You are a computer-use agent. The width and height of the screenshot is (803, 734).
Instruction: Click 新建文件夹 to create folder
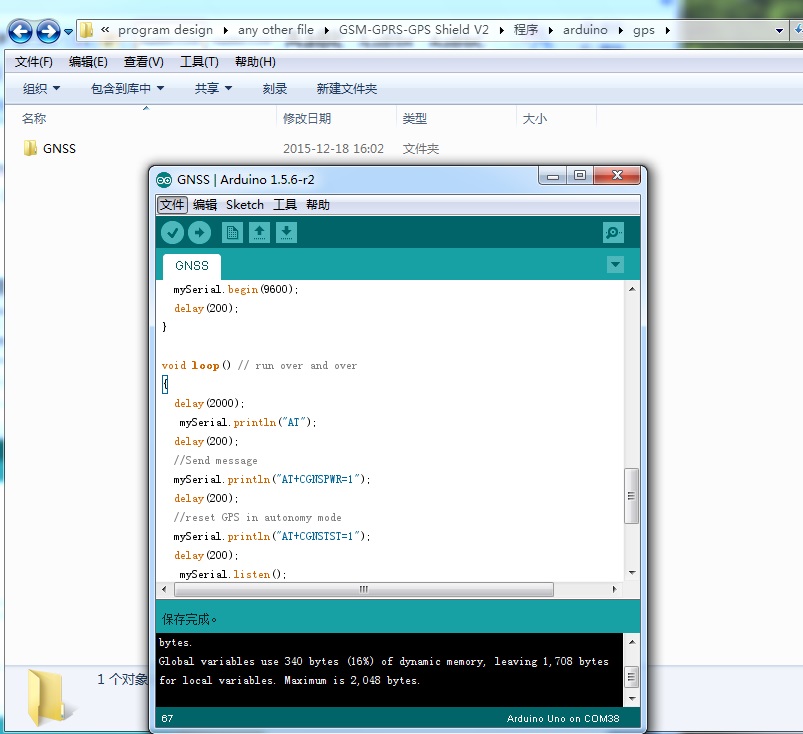[347, 89]
